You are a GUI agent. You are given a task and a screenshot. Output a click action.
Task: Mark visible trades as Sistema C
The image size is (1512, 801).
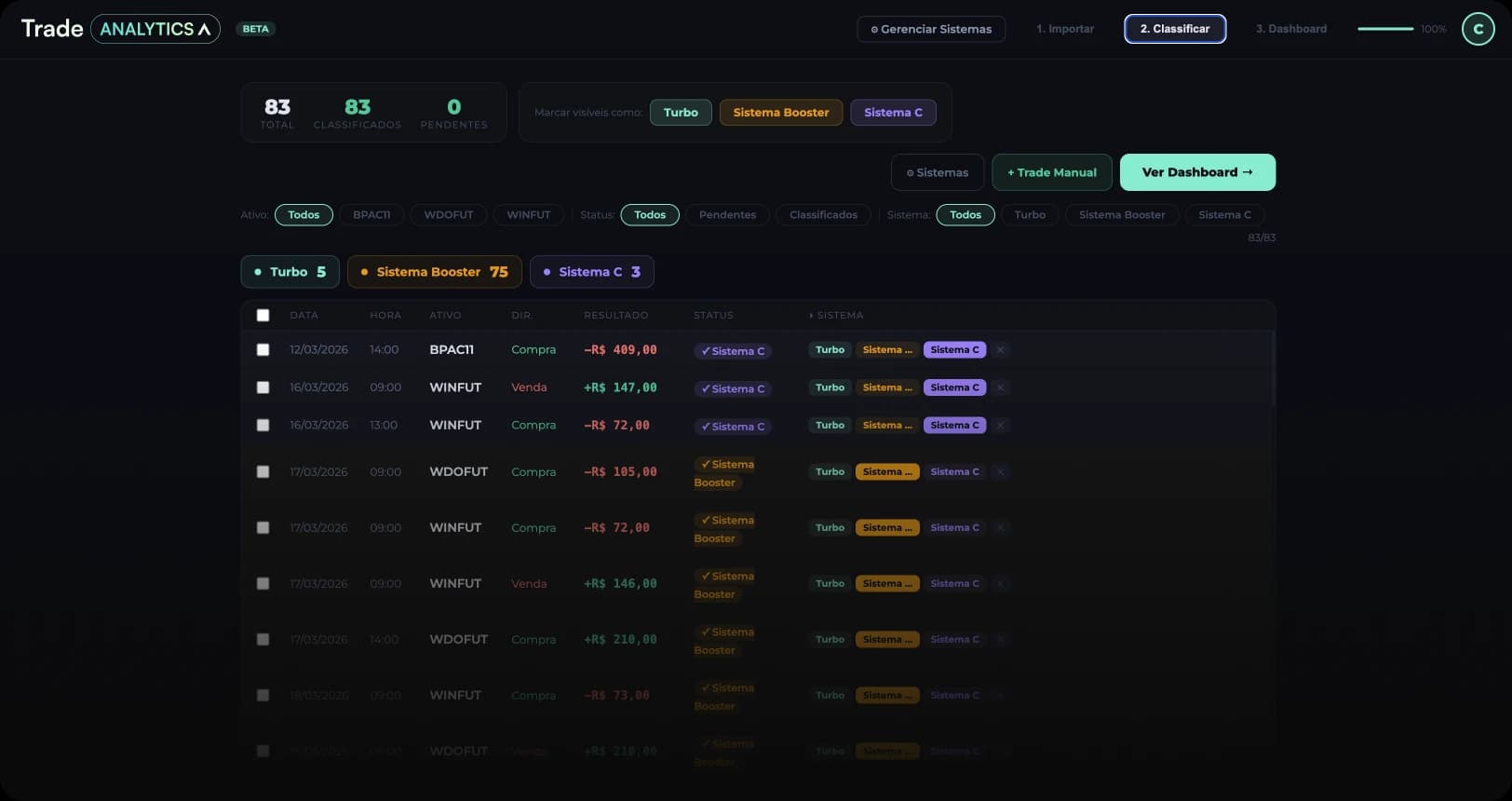pos(893,113)
